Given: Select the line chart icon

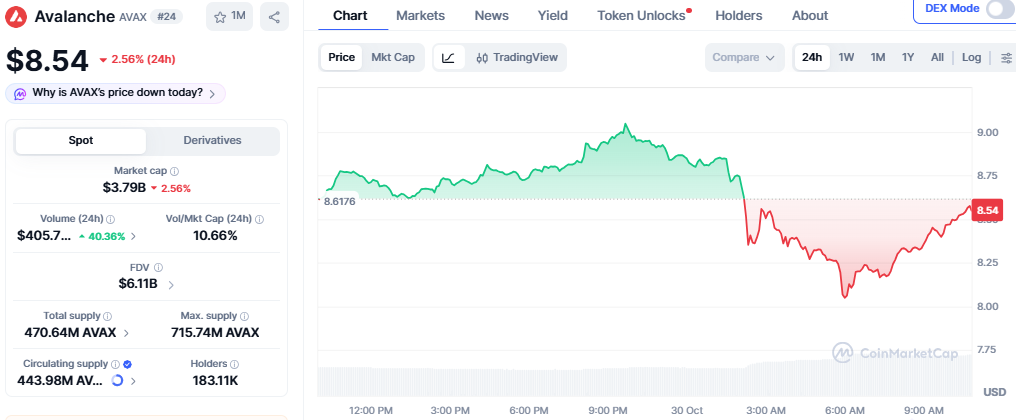Looking at the screenshot, I should tap(448, 58).
